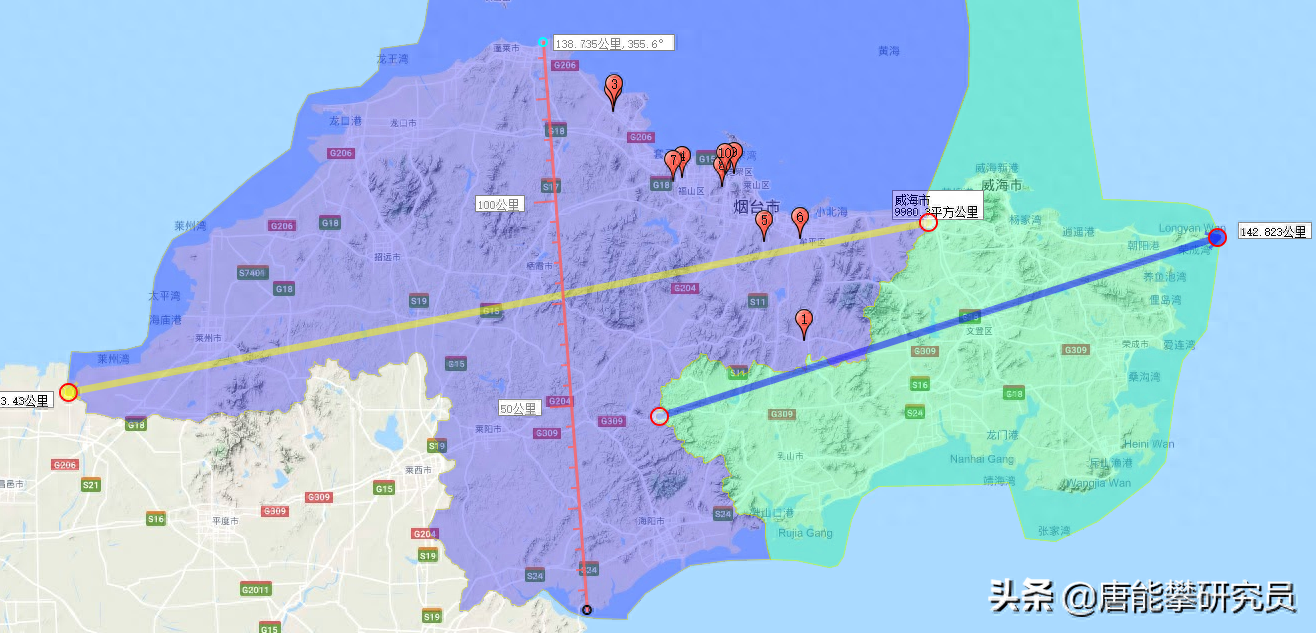Select map marker number 7
The image size is (1316, 633).
coord(672,162)
